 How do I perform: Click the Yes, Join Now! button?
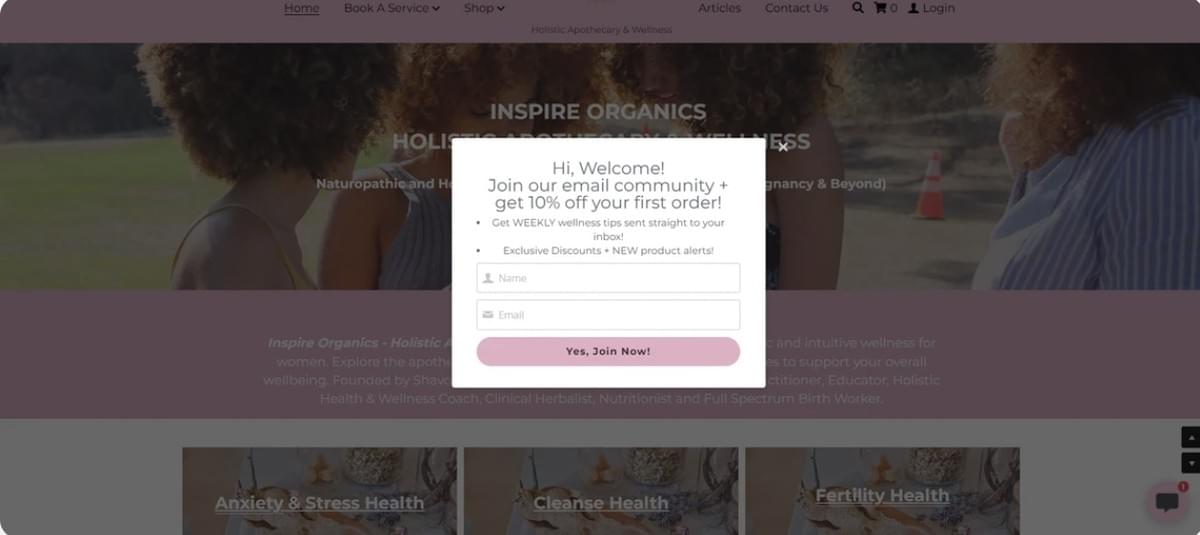608,351
